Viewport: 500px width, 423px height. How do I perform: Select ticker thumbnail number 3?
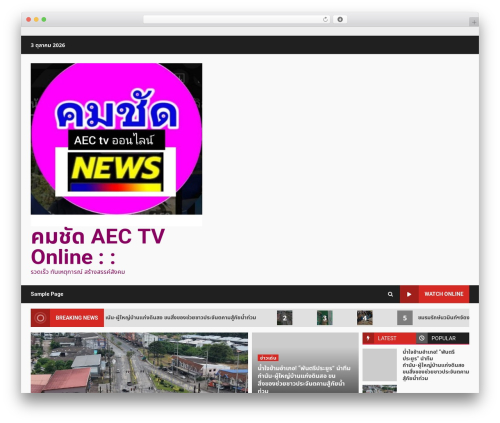pos(324,318)
